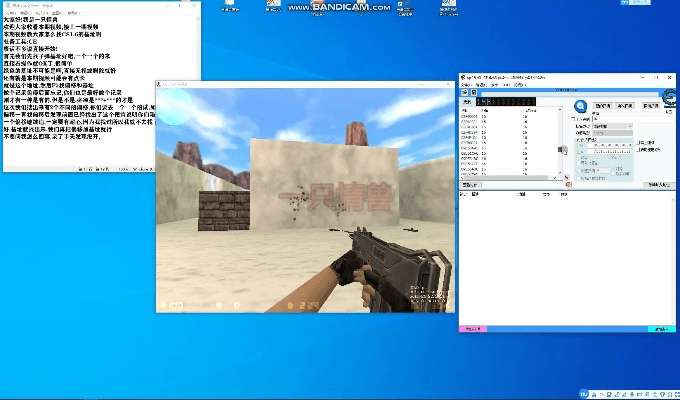The height and width of the screenshot is (400, 680).
Task: Select the Alignment radio button
Action: (x=613, y=169)
